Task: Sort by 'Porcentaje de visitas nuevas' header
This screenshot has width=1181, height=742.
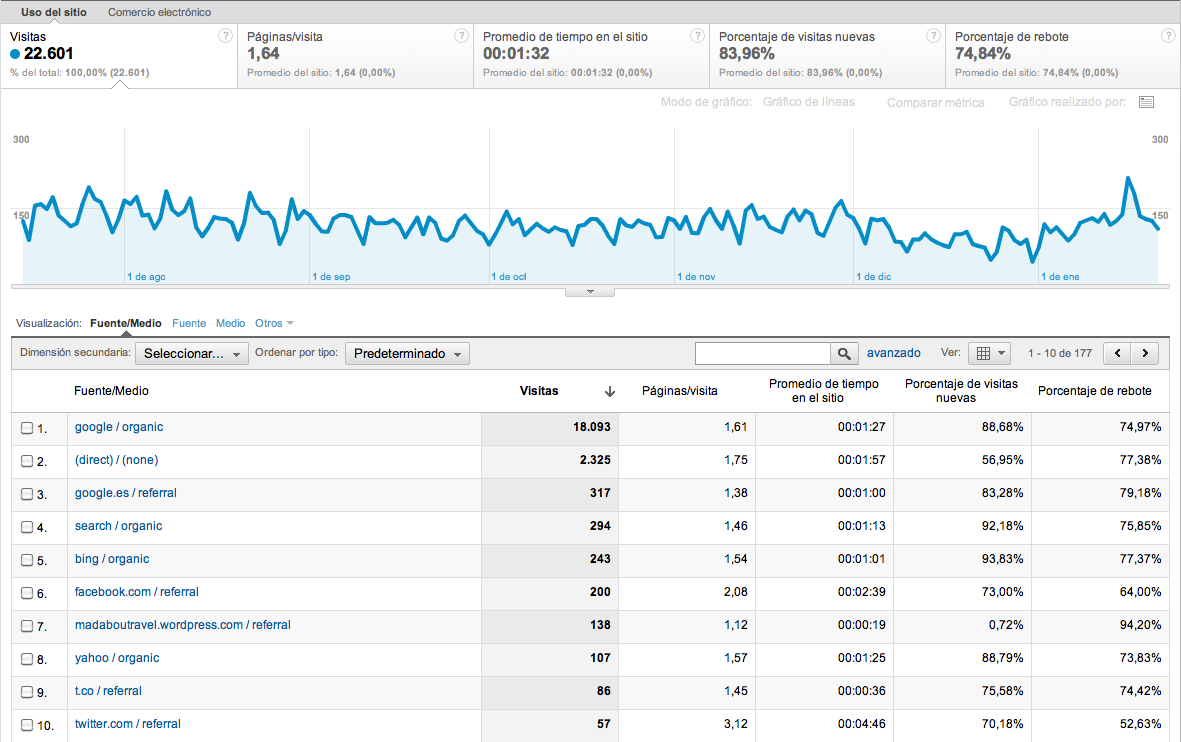Action: 961,391
